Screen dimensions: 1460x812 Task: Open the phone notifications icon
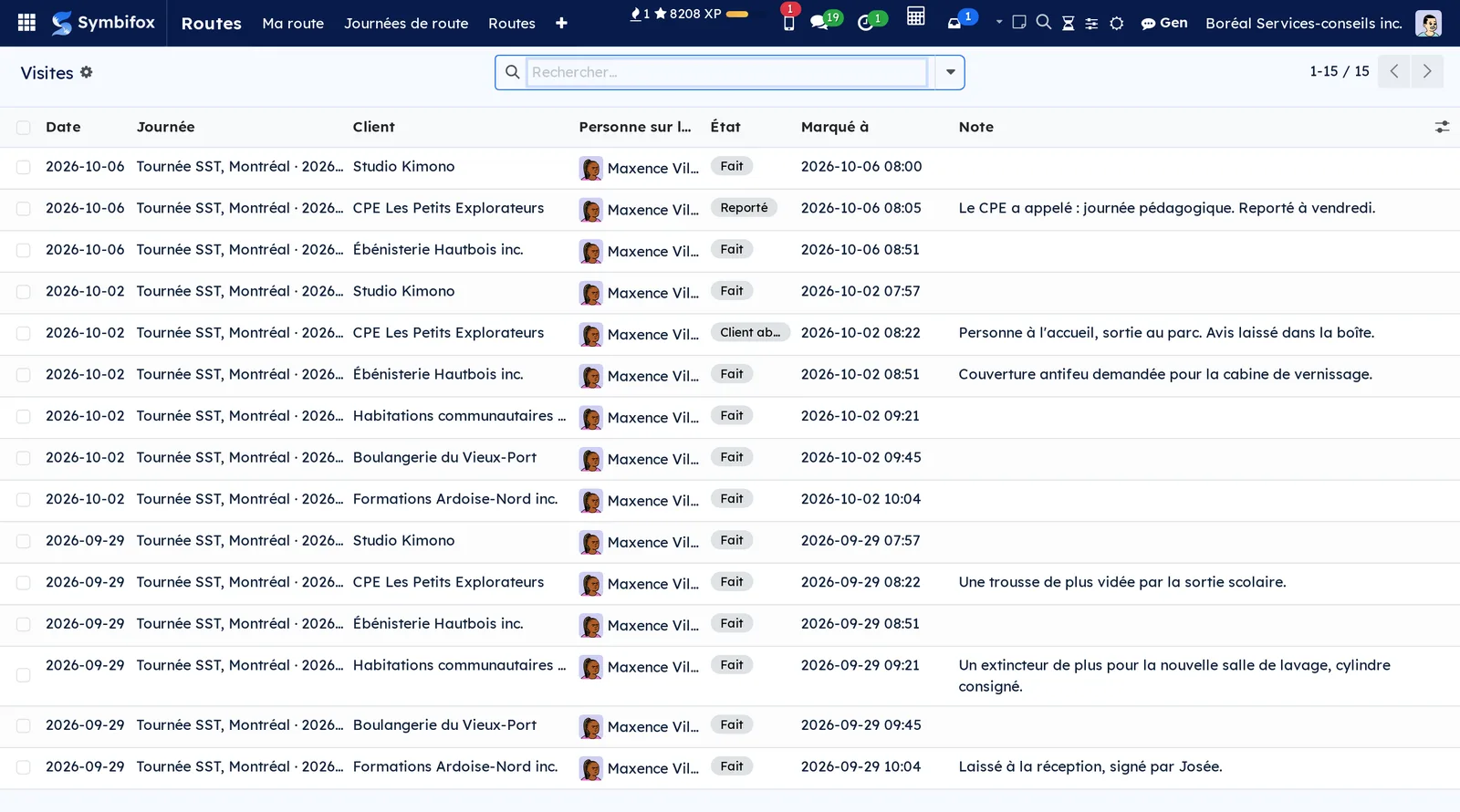[x=788, y=22]
